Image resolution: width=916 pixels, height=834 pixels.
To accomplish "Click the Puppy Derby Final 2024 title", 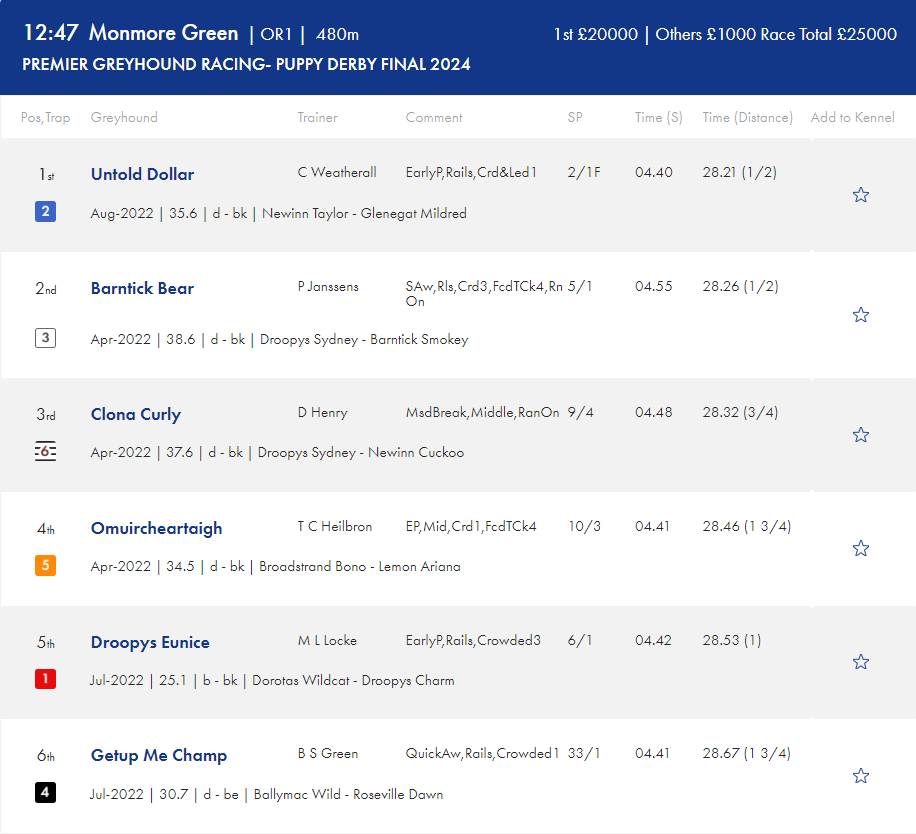I will 246,64.
